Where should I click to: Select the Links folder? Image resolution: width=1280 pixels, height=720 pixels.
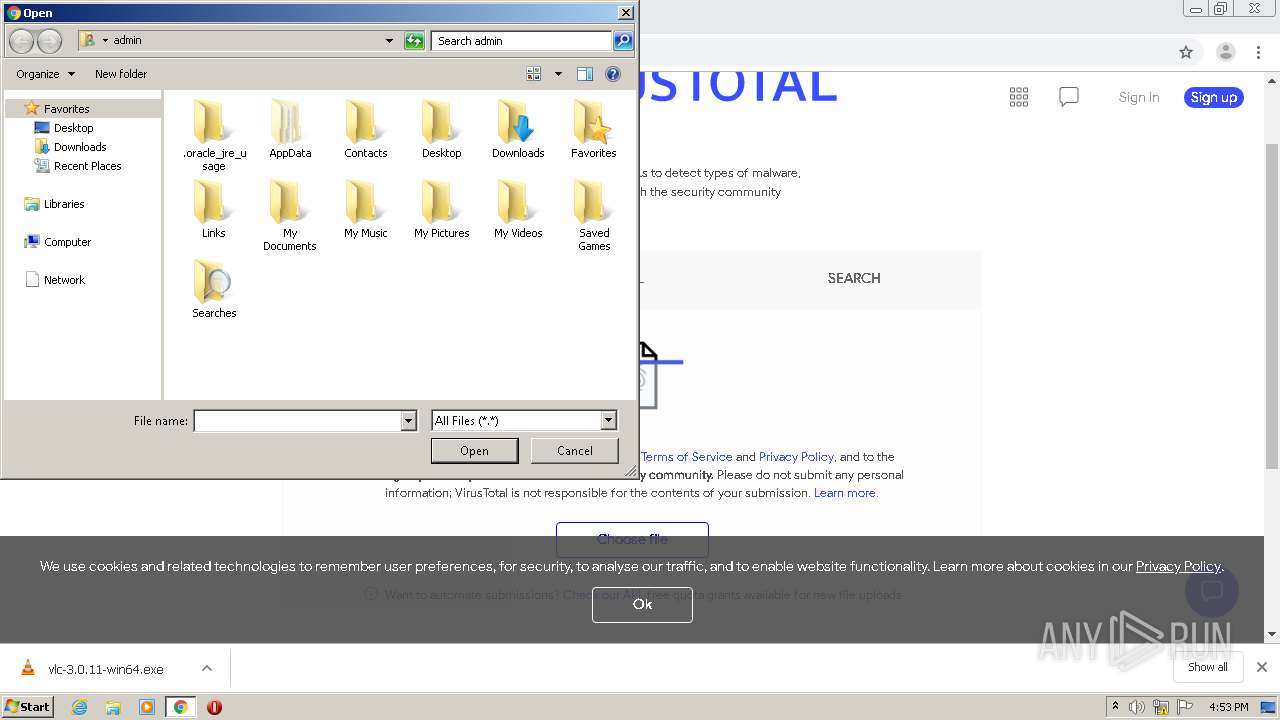tap(214, 208)
